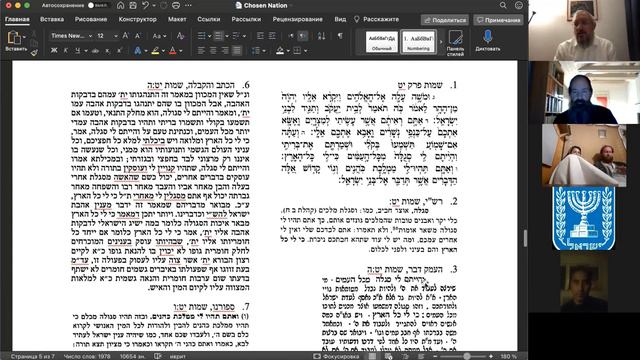Decrease font size with small A icon
The image size is (640, 360).
pos(138,36)
